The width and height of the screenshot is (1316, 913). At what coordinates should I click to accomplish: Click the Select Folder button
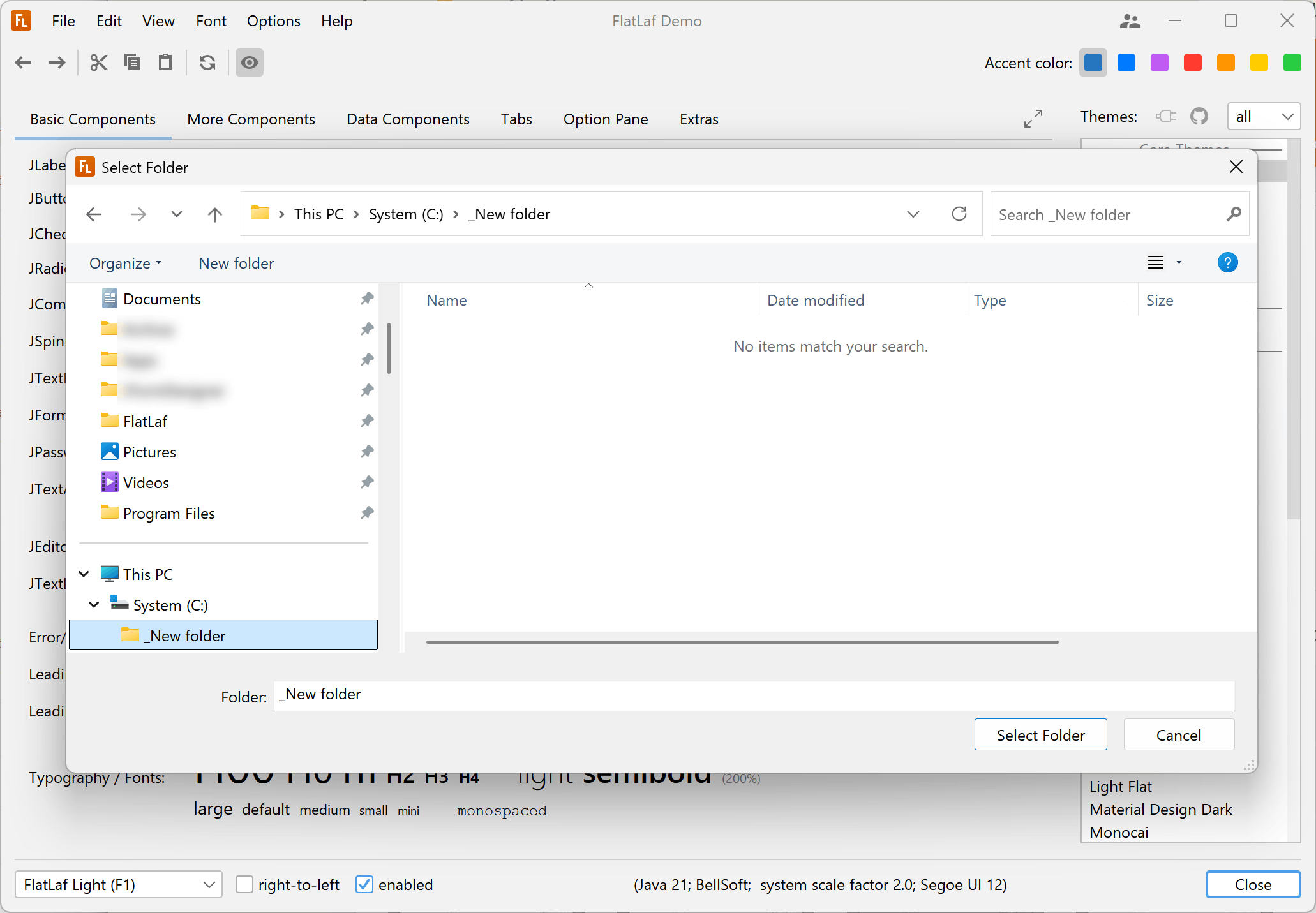pyautogui.click(x=1040, y=735)
